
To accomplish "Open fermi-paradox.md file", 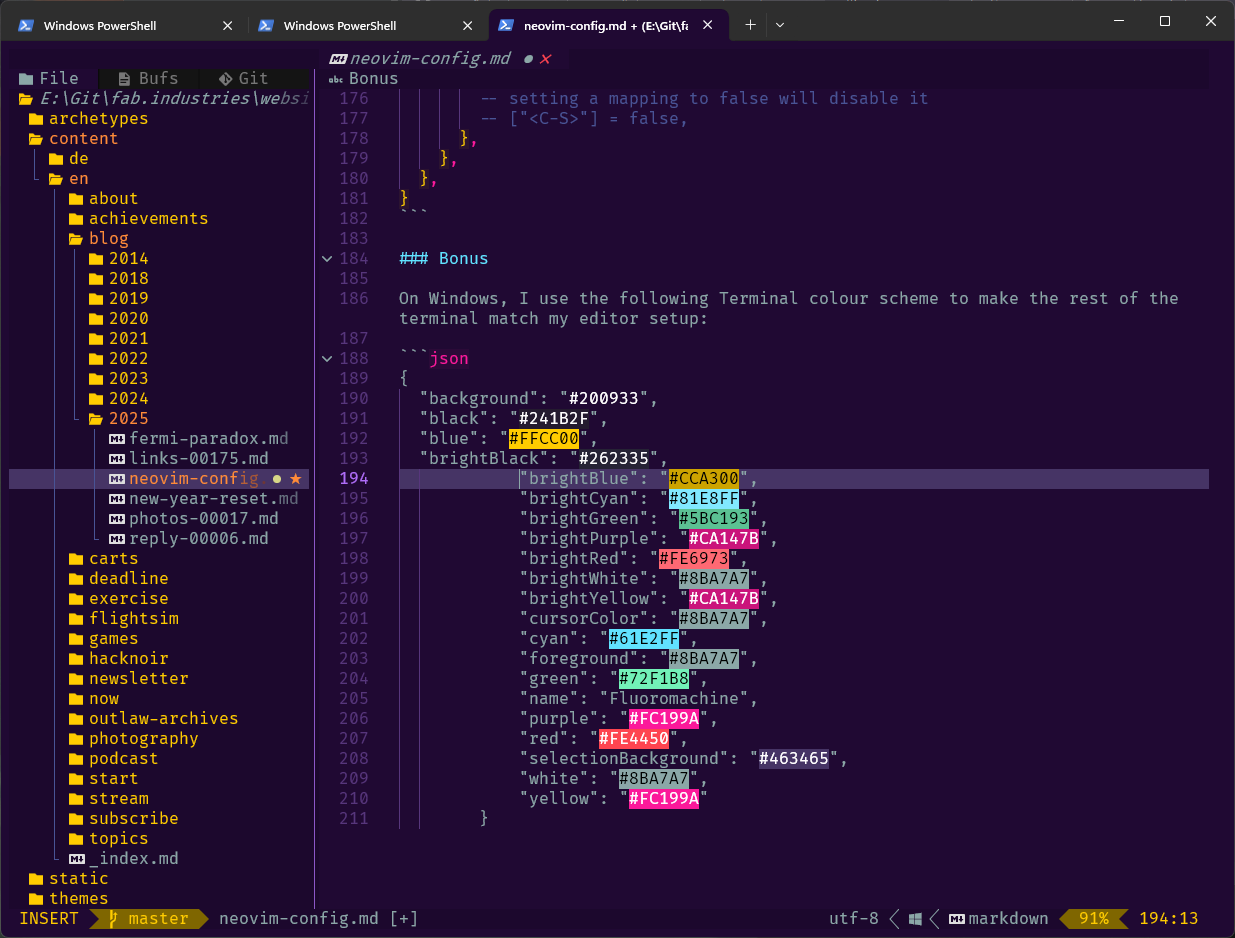I will click(x=198, y=438).
